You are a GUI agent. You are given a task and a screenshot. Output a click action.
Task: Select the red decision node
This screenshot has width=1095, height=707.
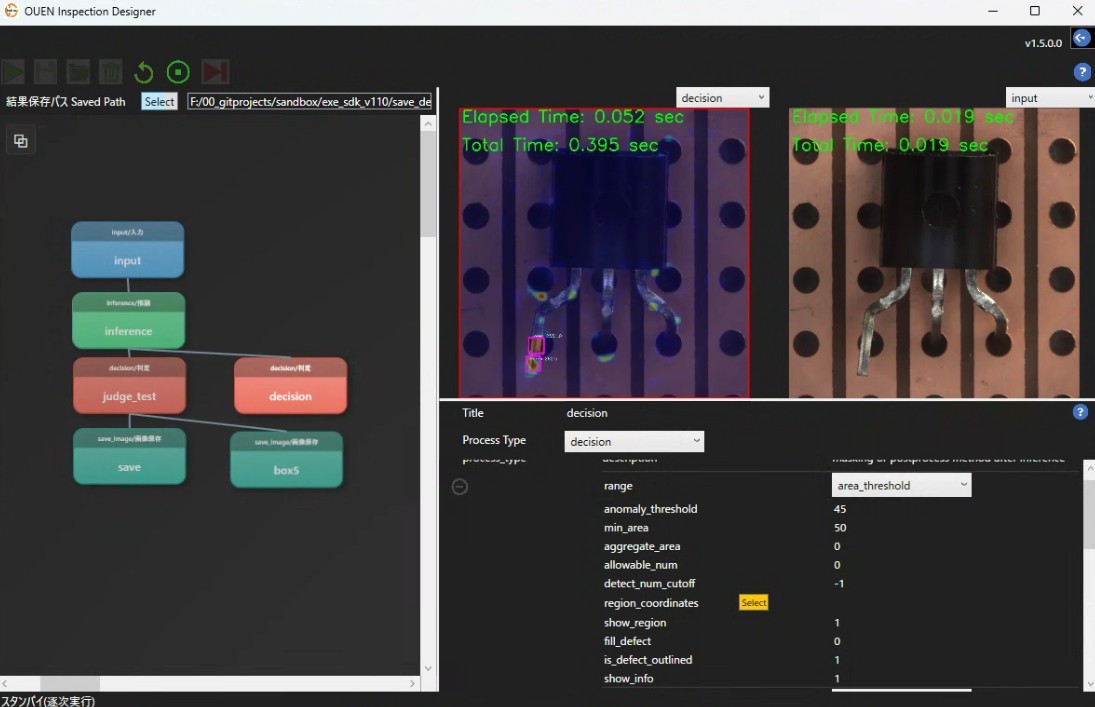click(x=291, y=386)
